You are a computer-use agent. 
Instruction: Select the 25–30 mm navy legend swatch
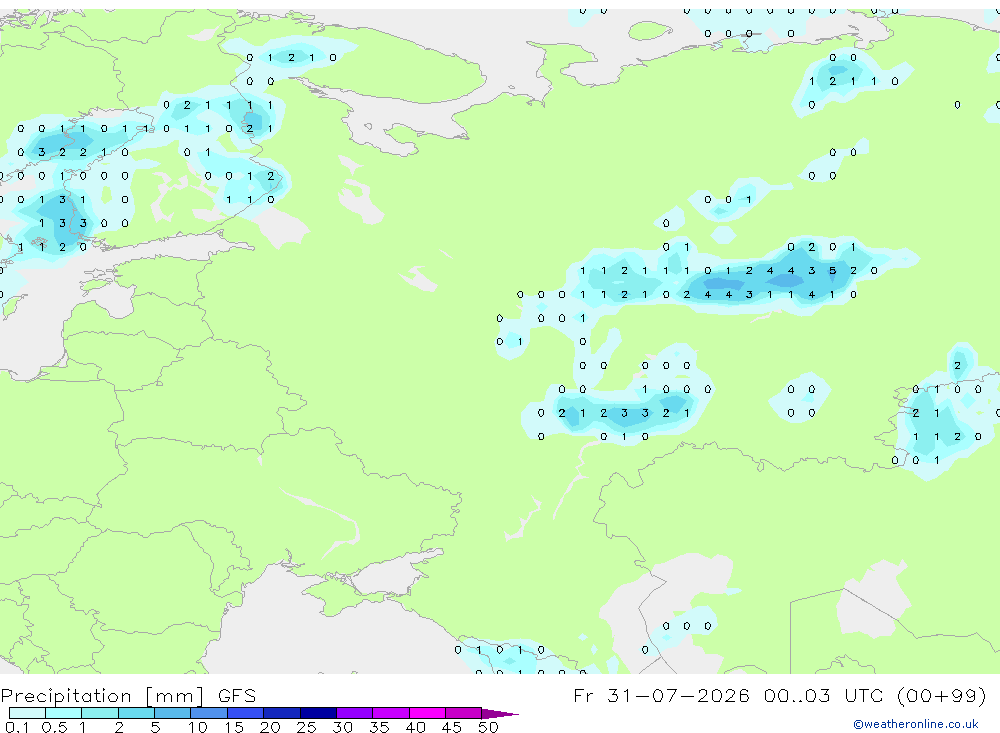(x=318, y=713)
